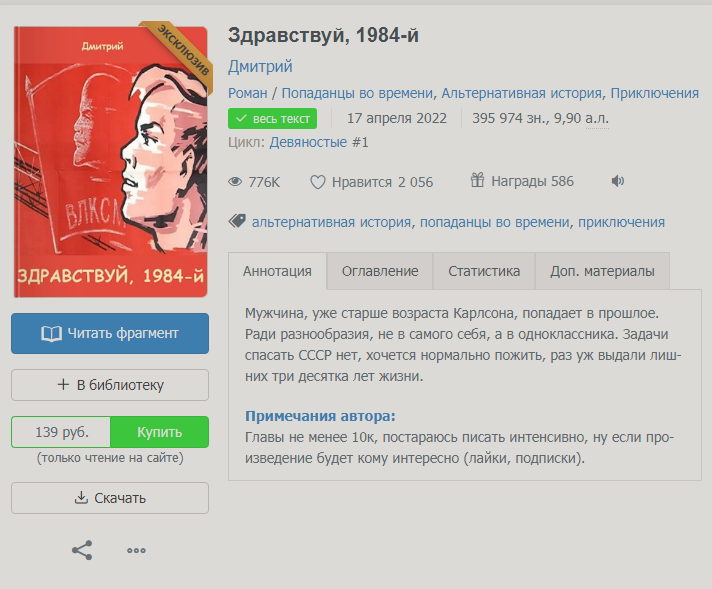Click the Читать фрагмент button
712x589 pixels.
click(110, 333)
